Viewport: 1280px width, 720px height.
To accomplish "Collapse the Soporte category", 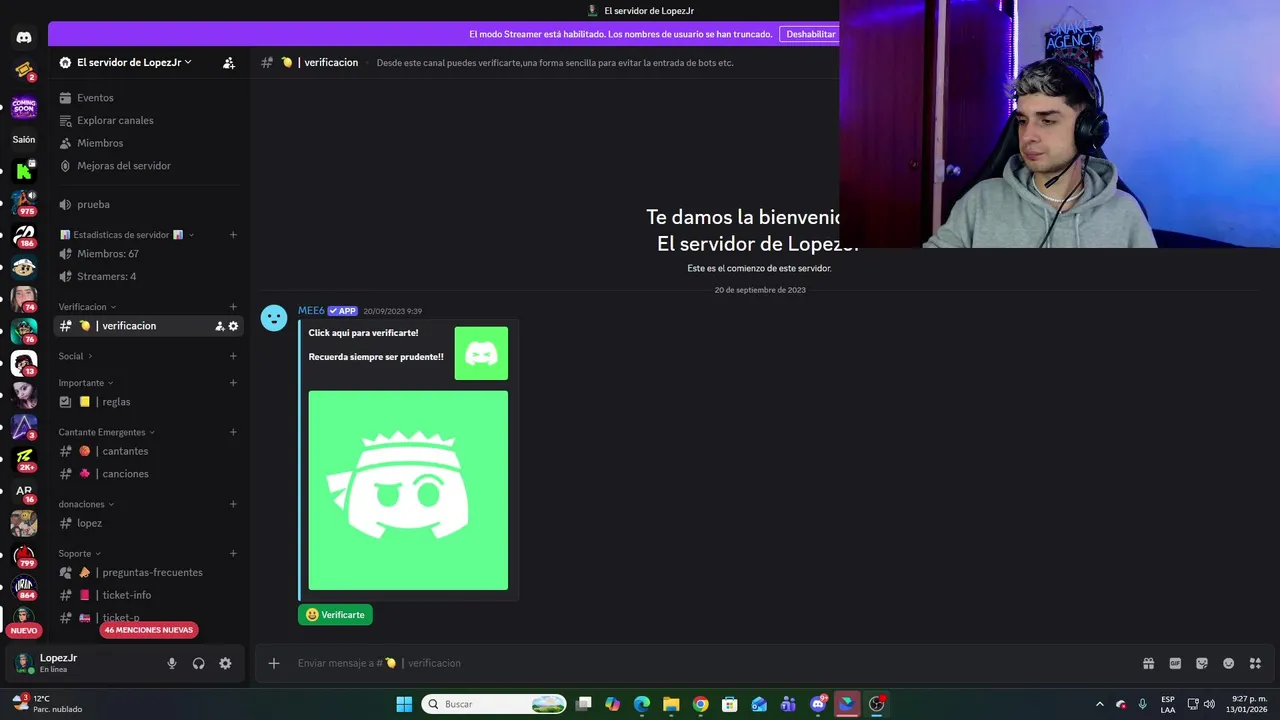I will tap(80, 553).
